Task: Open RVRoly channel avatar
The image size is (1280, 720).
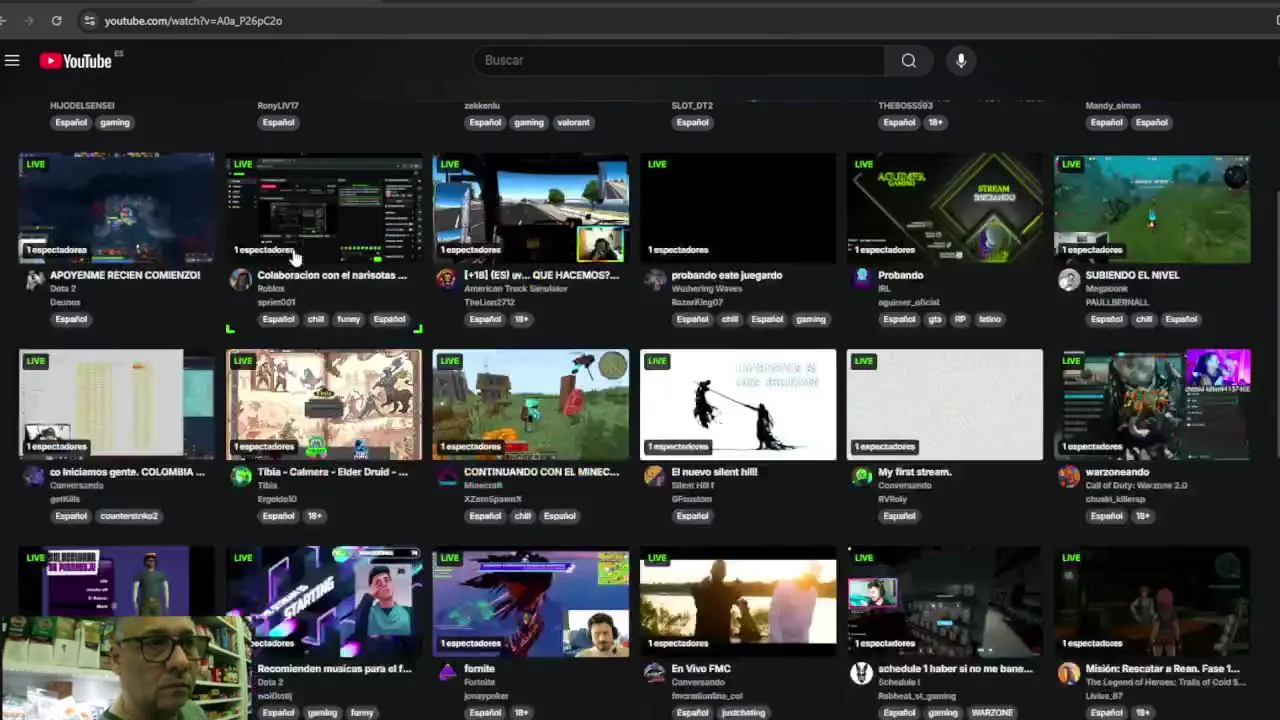Action: [x=862, y=477]
